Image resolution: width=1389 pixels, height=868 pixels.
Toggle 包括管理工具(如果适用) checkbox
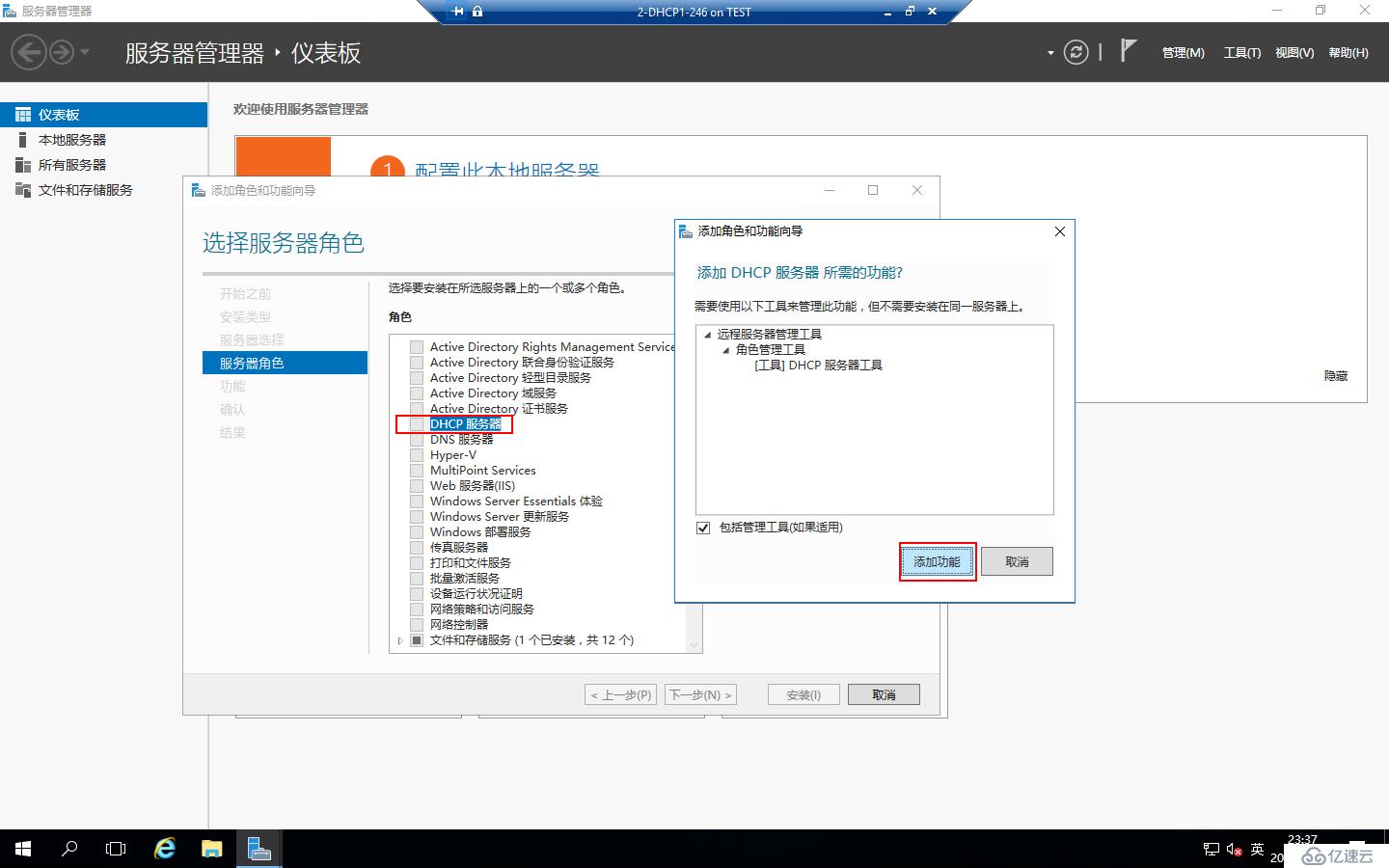coord(703,528)
